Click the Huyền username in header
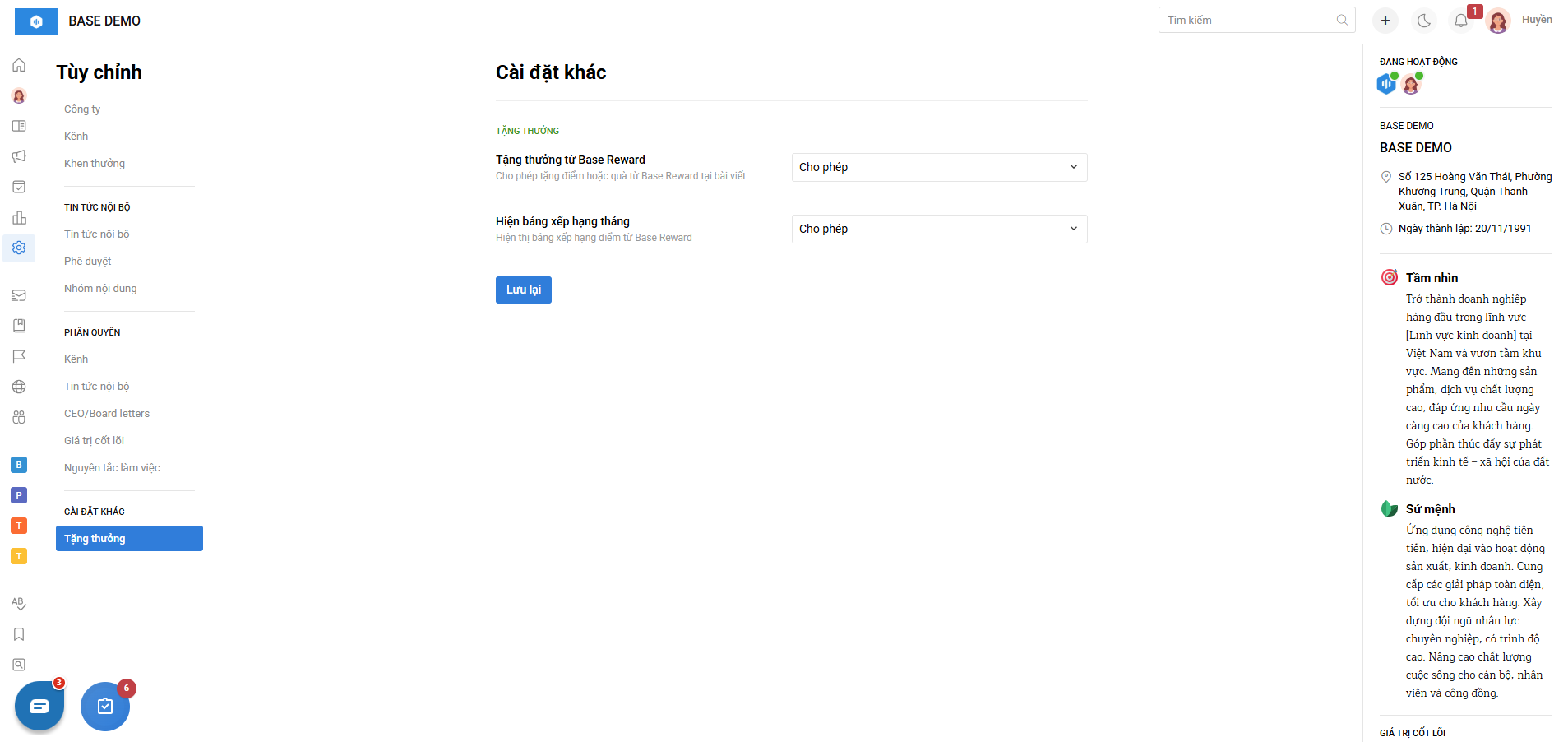 [x=1537, y=20]
